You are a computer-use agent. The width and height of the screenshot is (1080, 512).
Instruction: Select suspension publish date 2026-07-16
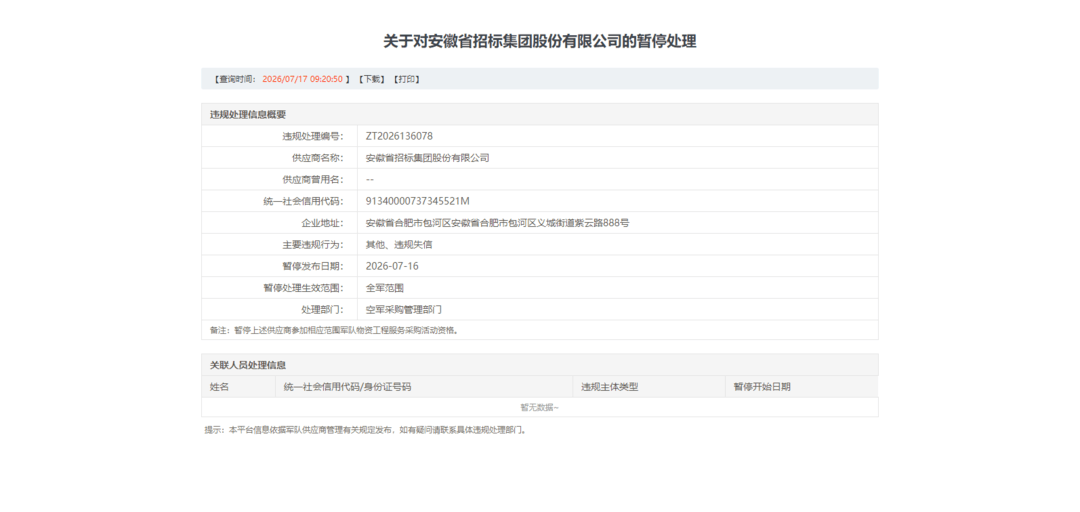(392, 266)
